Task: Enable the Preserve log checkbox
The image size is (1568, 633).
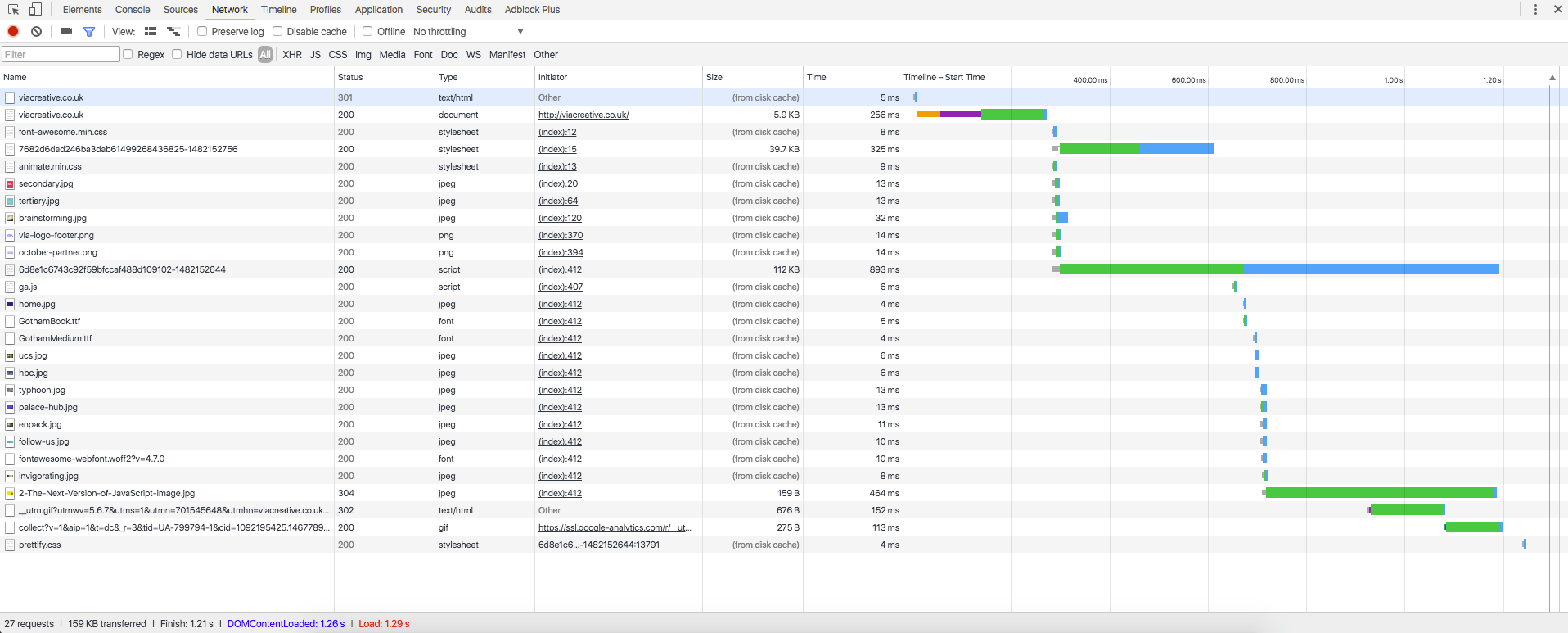Action: tap(202, 31)
